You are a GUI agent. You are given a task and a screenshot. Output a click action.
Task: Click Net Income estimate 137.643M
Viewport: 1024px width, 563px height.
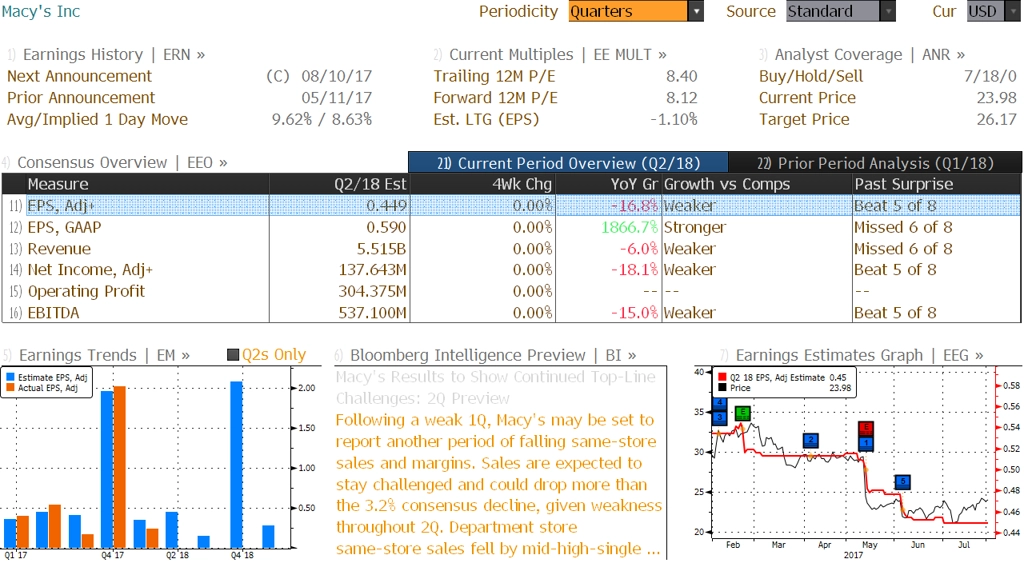[372, 270]
